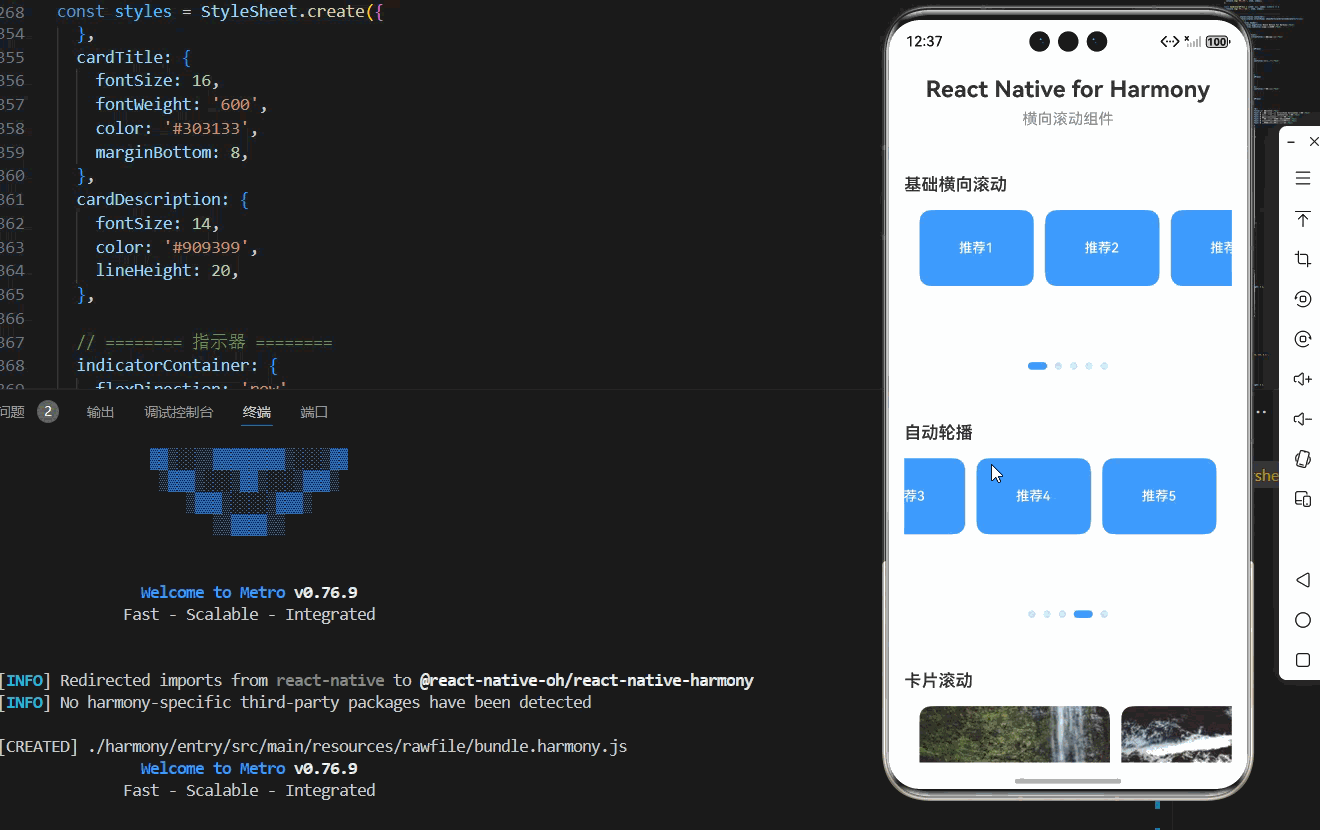The image size is (1320, 830).
Task: Click the active first indicator in 基础横向滚动
Action: (x=1037, y=366)
